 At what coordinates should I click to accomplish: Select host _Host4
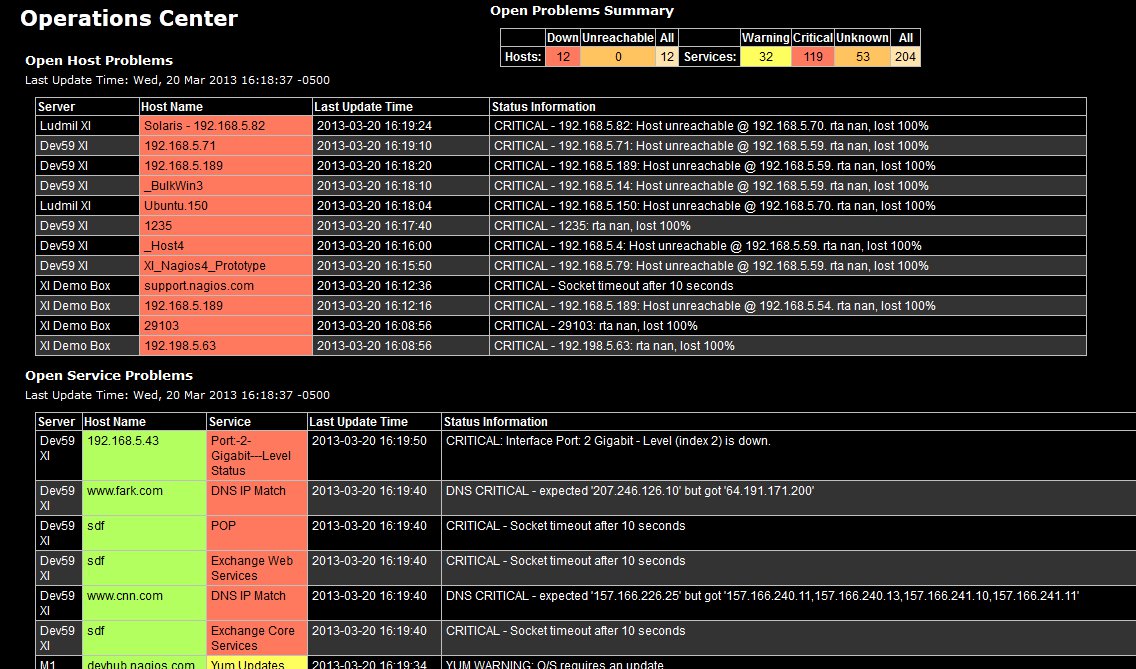pyautogui.click(x=164, y=246)
